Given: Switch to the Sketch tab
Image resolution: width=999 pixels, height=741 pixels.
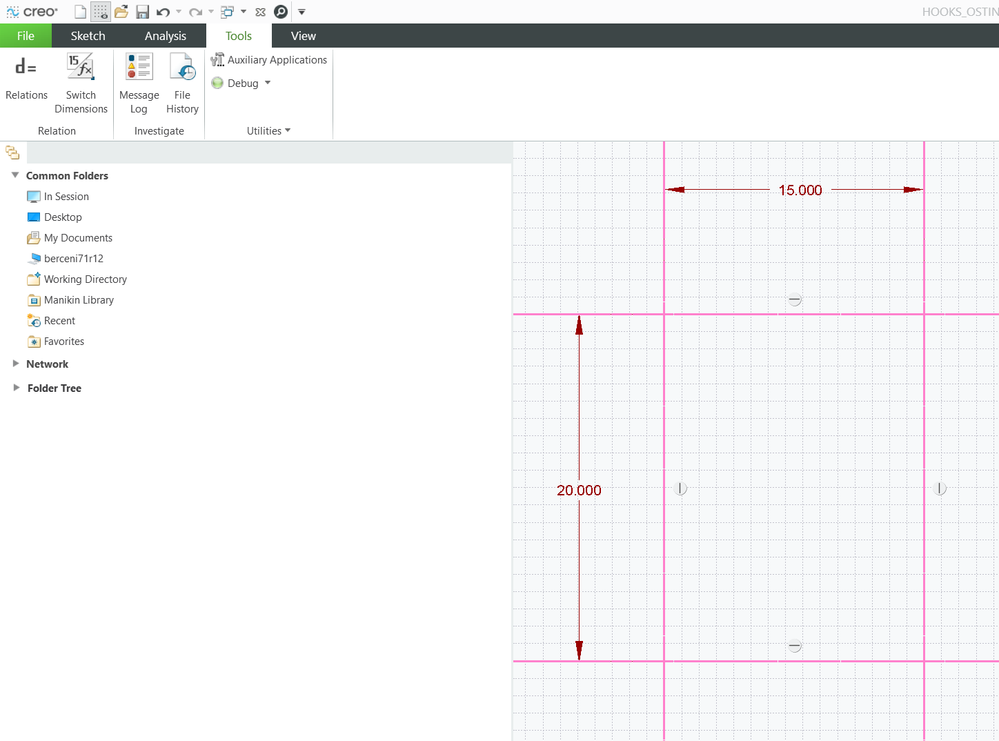Looking at the screenshot, I should (x=88, y=36).
